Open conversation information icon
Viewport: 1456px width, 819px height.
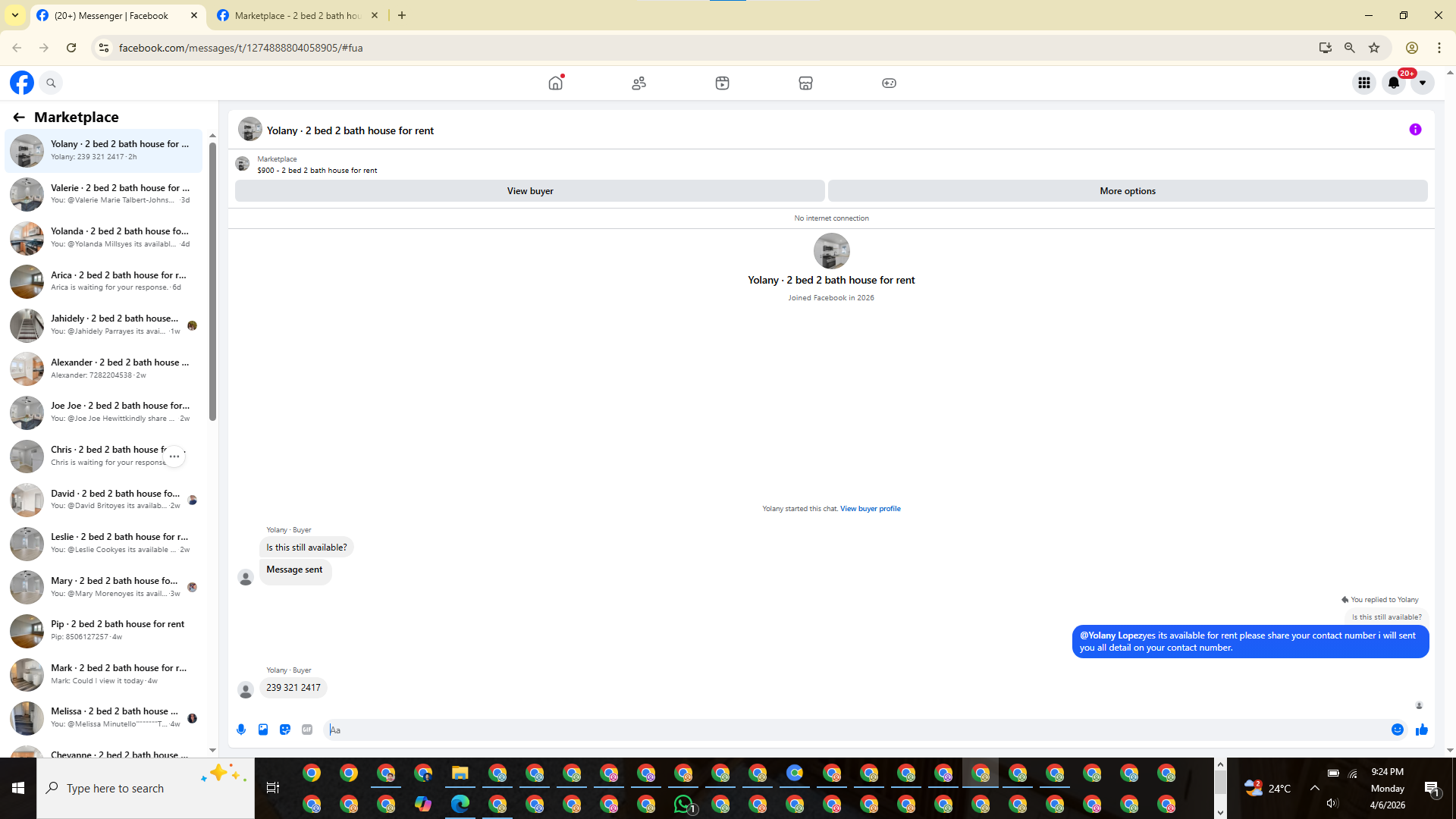(x=1415, y=130)
